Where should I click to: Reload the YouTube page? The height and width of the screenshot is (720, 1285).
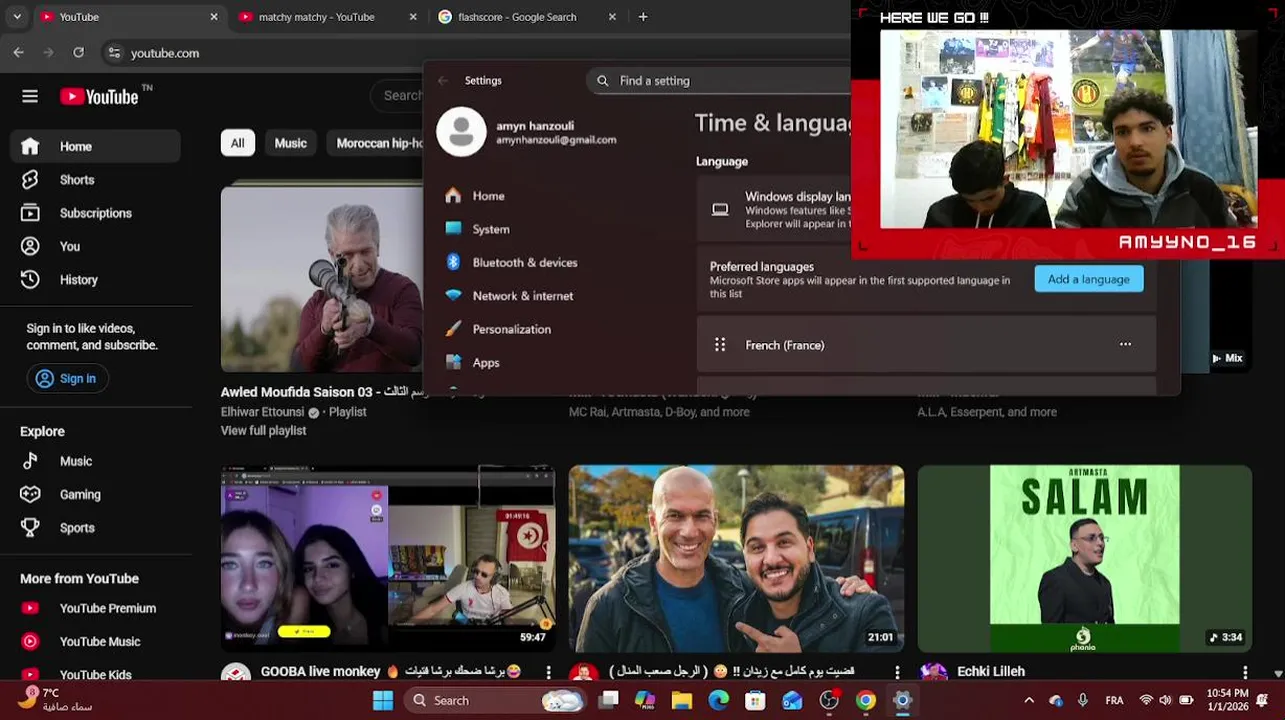click(x=78, y=53)
